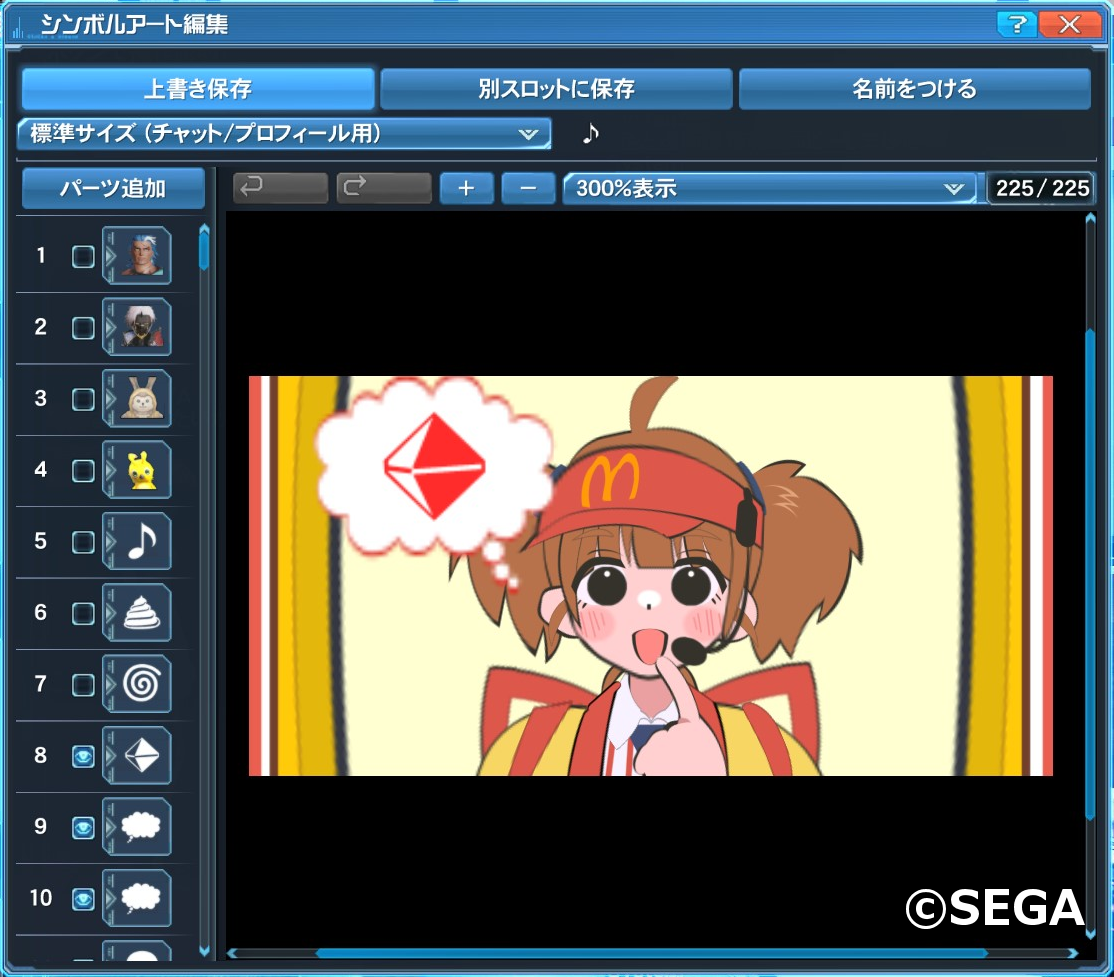Click the canvas horizontal scrollbar thumb
Image resolution: width=1114 pixels, height=977 pixels.
pos(651,953)
